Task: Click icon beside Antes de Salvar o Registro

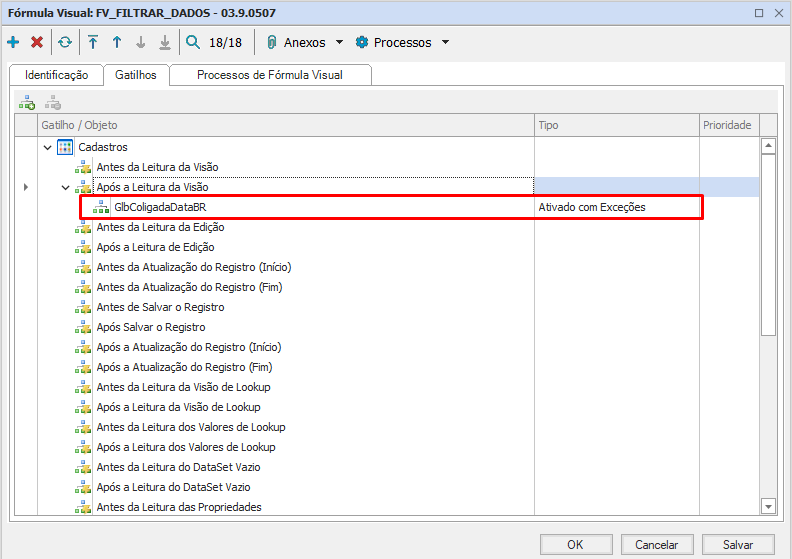Action: [x=83, y=308]
